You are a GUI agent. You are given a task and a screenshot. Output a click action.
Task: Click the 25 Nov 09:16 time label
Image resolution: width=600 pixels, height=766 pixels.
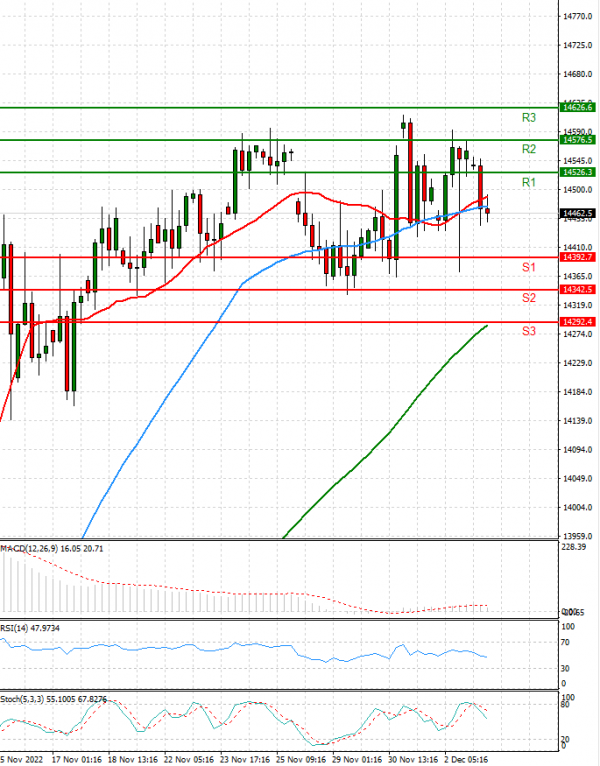301,760
